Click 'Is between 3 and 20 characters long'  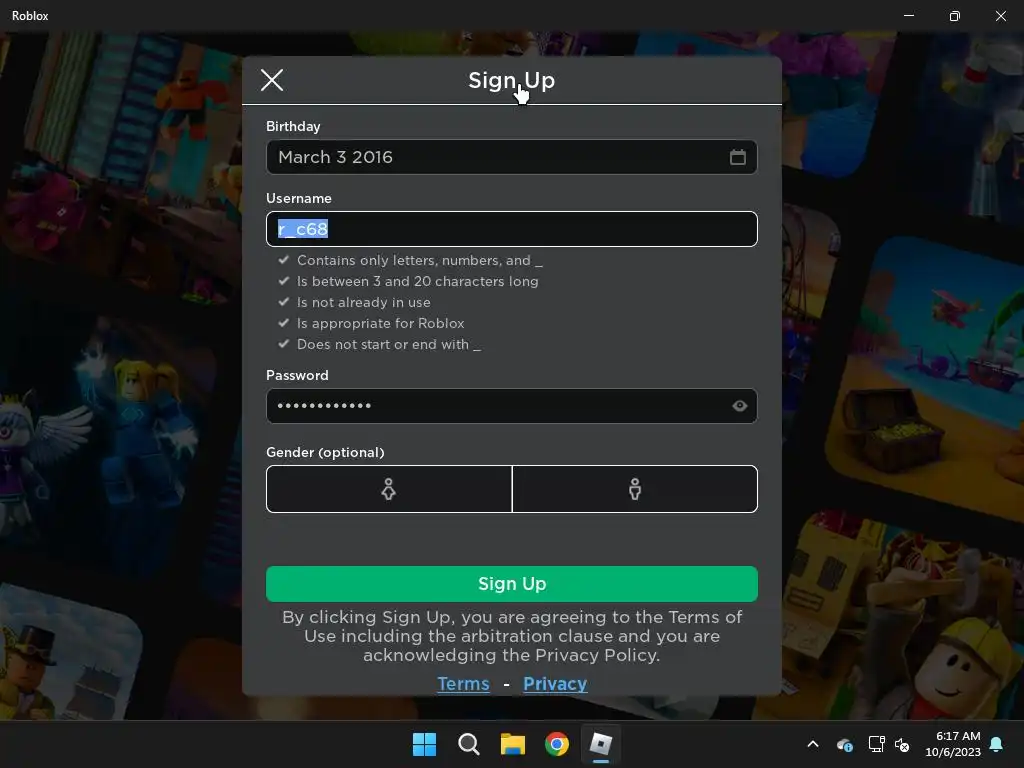[x=418, y=281]
